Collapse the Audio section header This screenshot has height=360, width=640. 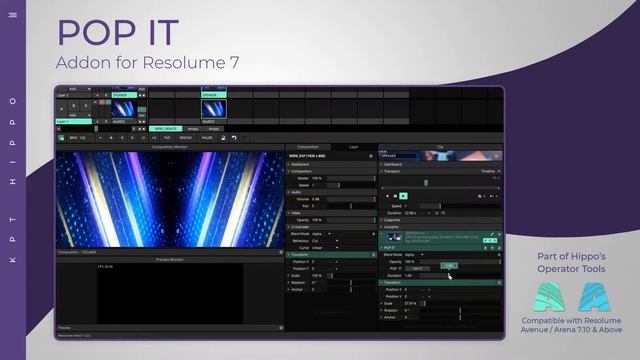point(331,192)
